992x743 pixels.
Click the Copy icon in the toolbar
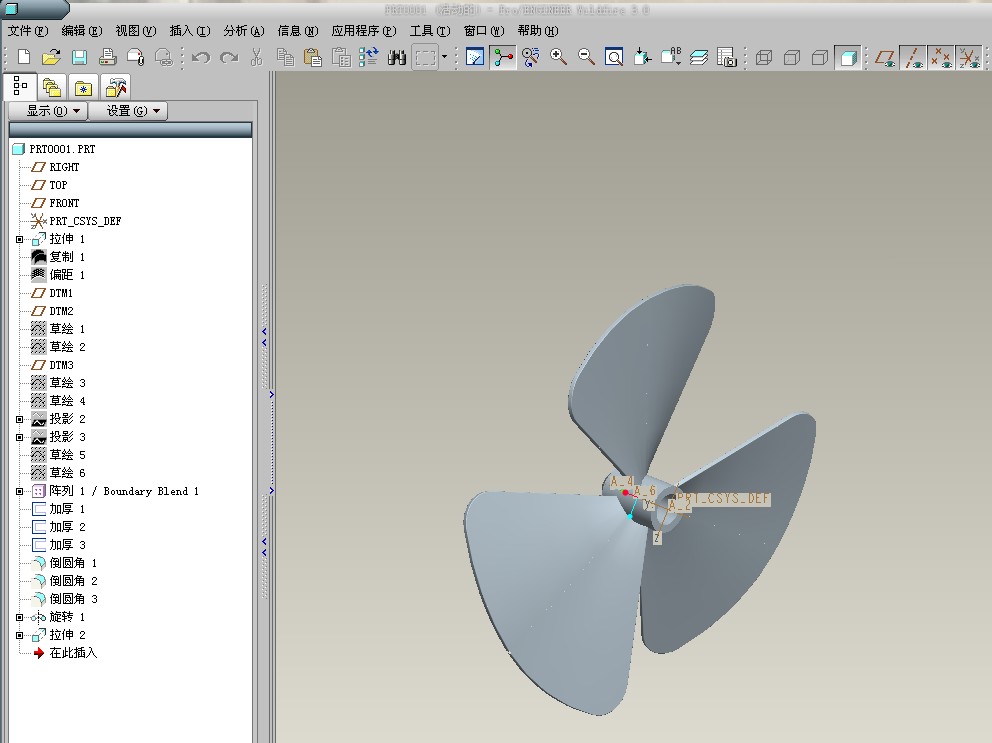285,57
